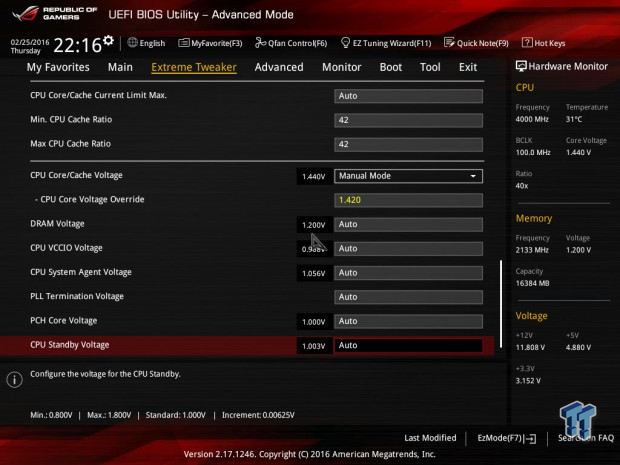Open the My Favorites tab
Screen dimensions: 620x465
pos(58,67)
